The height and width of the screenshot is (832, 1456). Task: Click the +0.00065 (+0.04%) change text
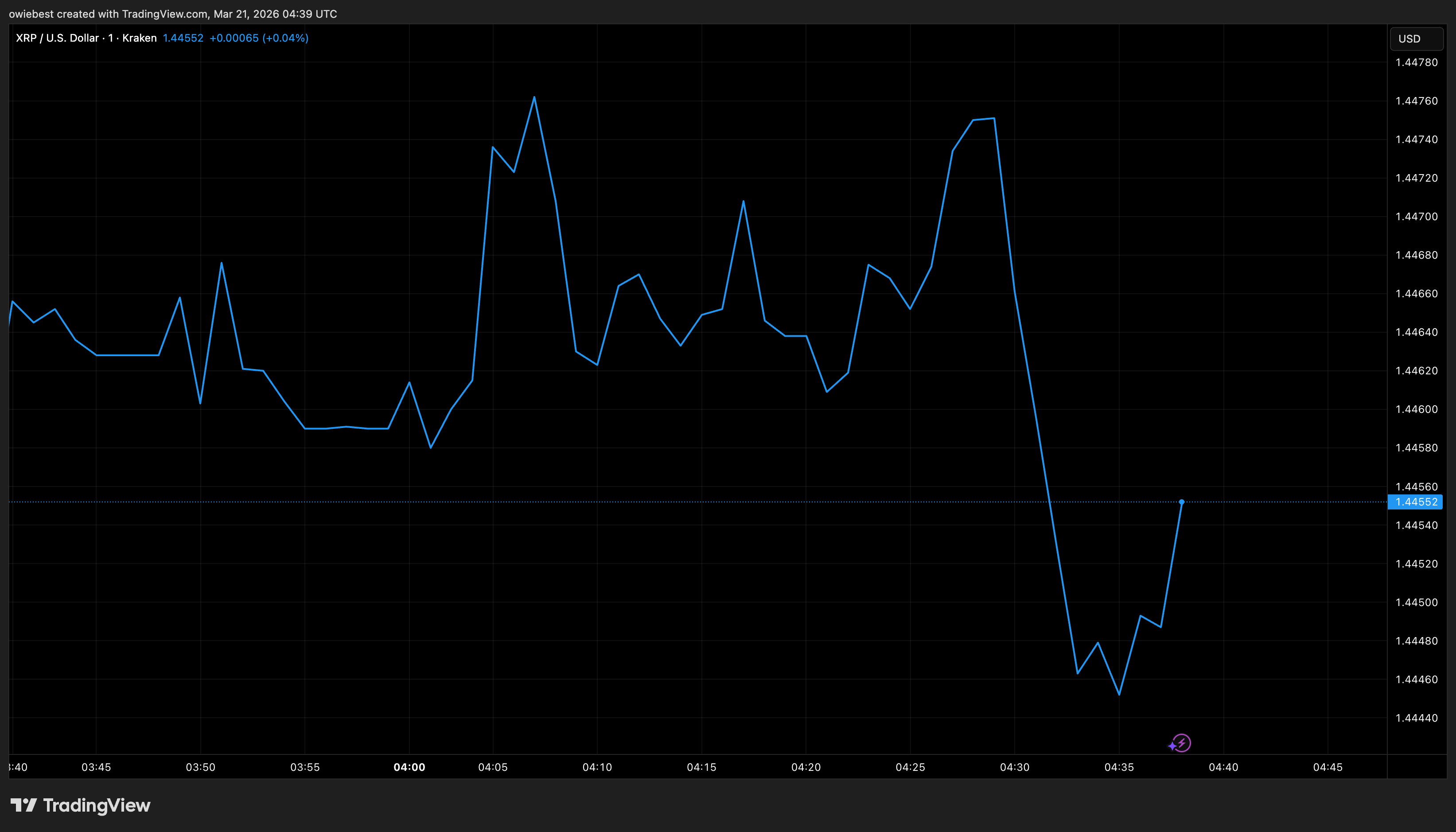click(259, 38)
